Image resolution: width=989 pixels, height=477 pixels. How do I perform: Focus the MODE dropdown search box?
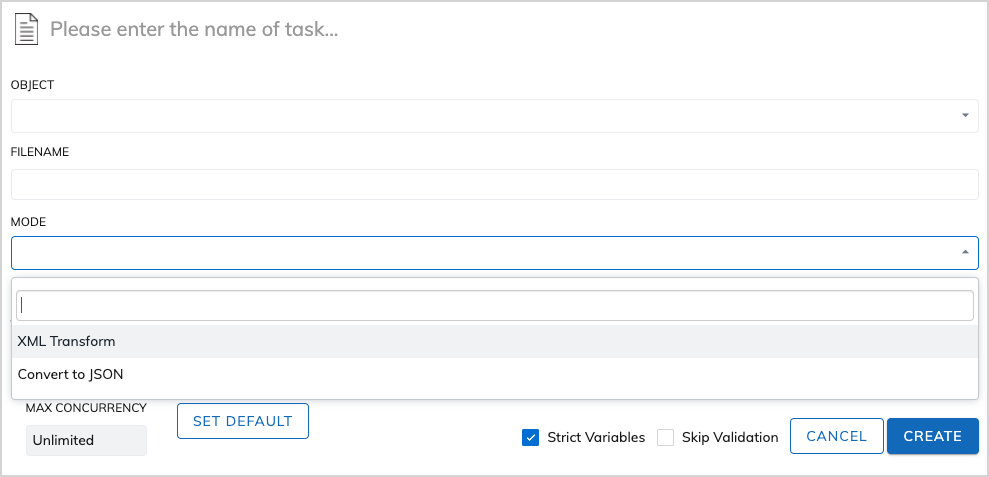(494, 305)
